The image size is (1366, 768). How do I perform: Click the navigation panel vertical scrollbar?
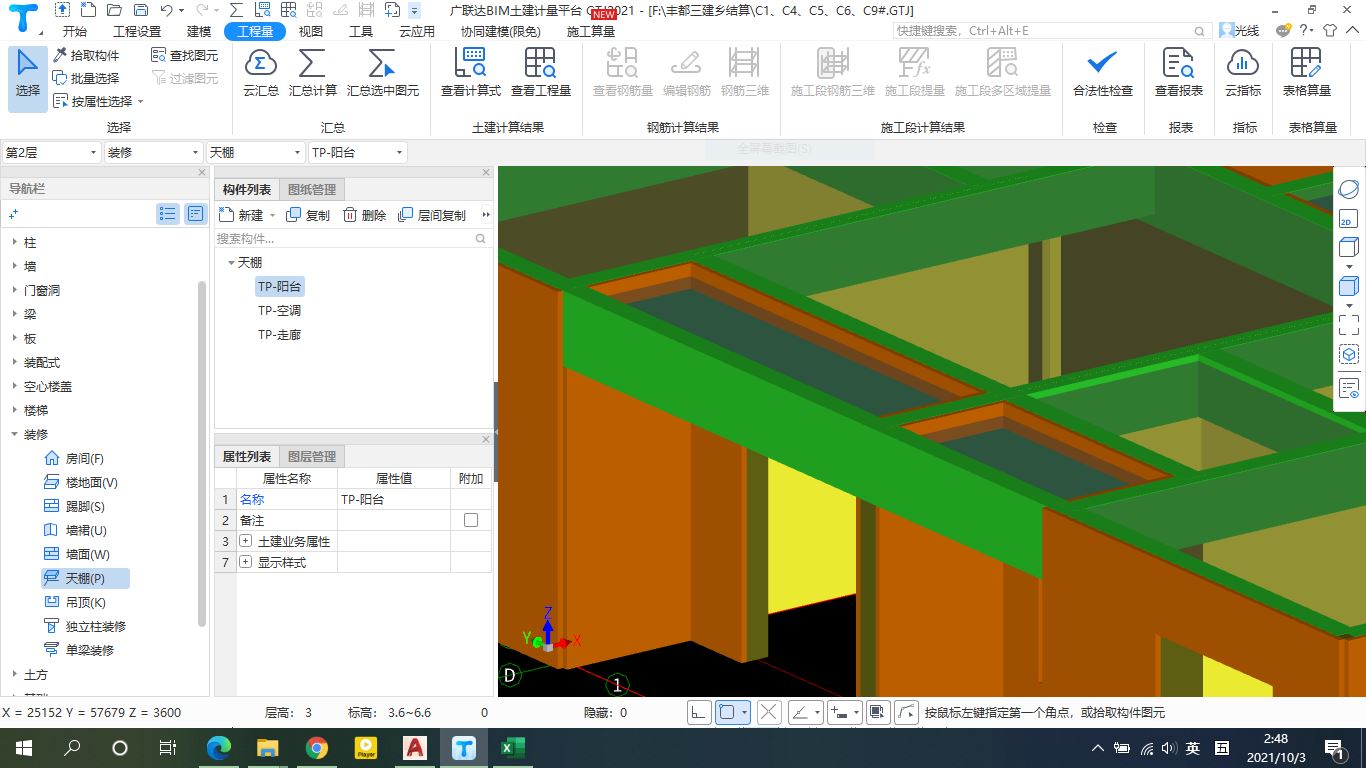click(203, 453)
